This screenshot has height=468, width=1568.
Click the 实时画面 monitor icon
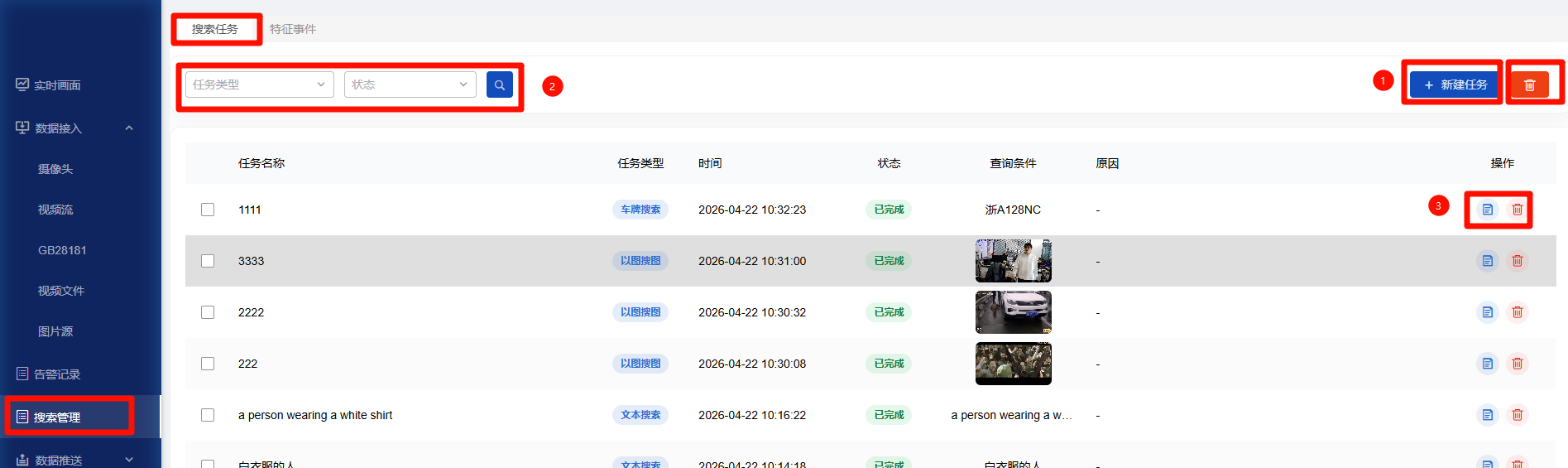22,84
